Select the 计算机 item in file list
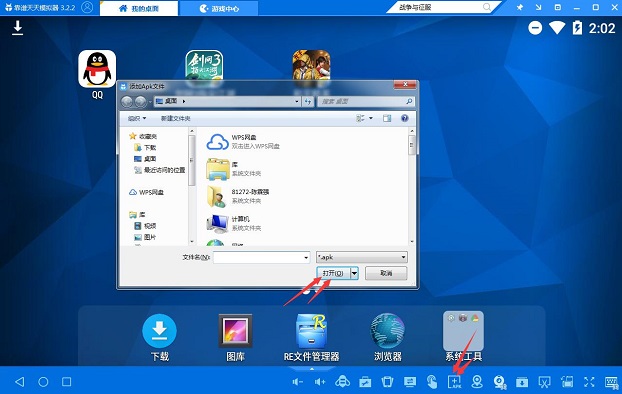This screenshot has height=394, width=622. [234, 223]
